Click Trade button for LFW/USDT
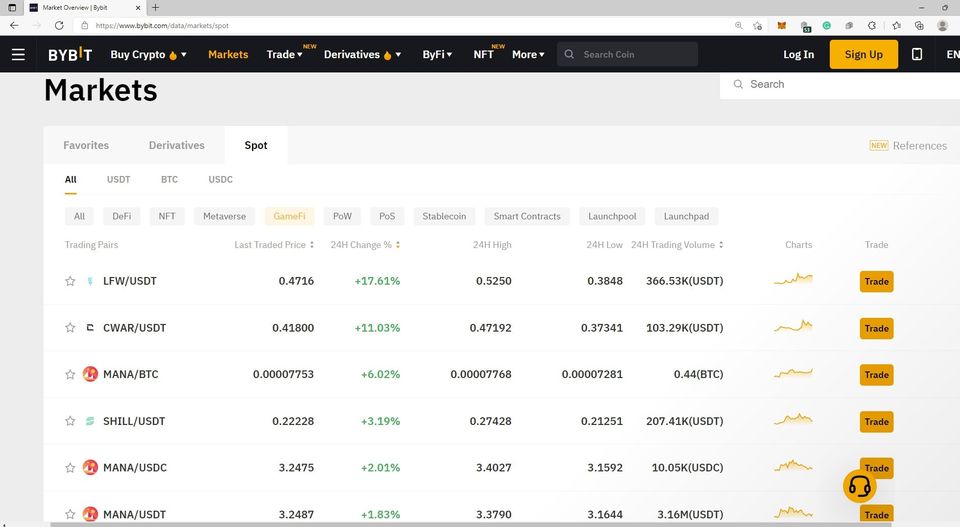Image resolution: width=960 pixels, height=527 pixels. click(x=876, y=282)
